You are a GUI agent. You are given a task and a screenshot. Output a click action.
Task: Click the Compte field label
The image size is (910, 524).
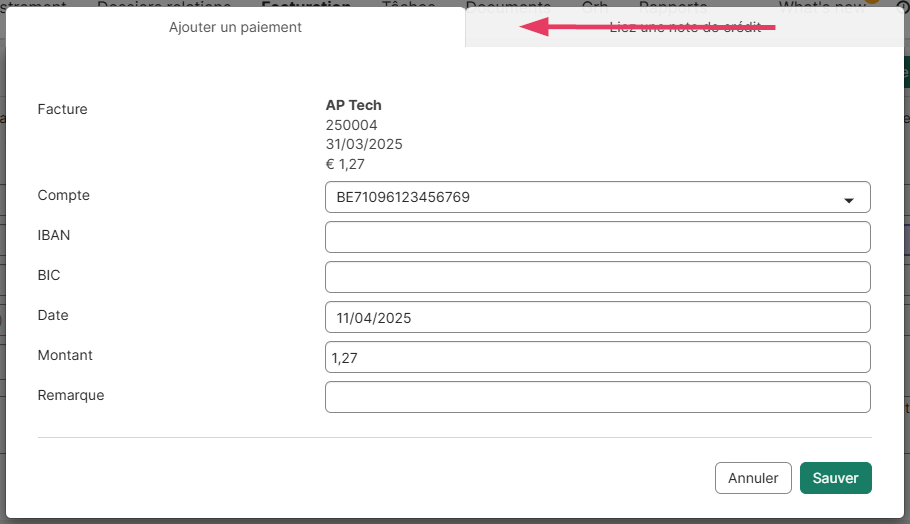[63, 195]
